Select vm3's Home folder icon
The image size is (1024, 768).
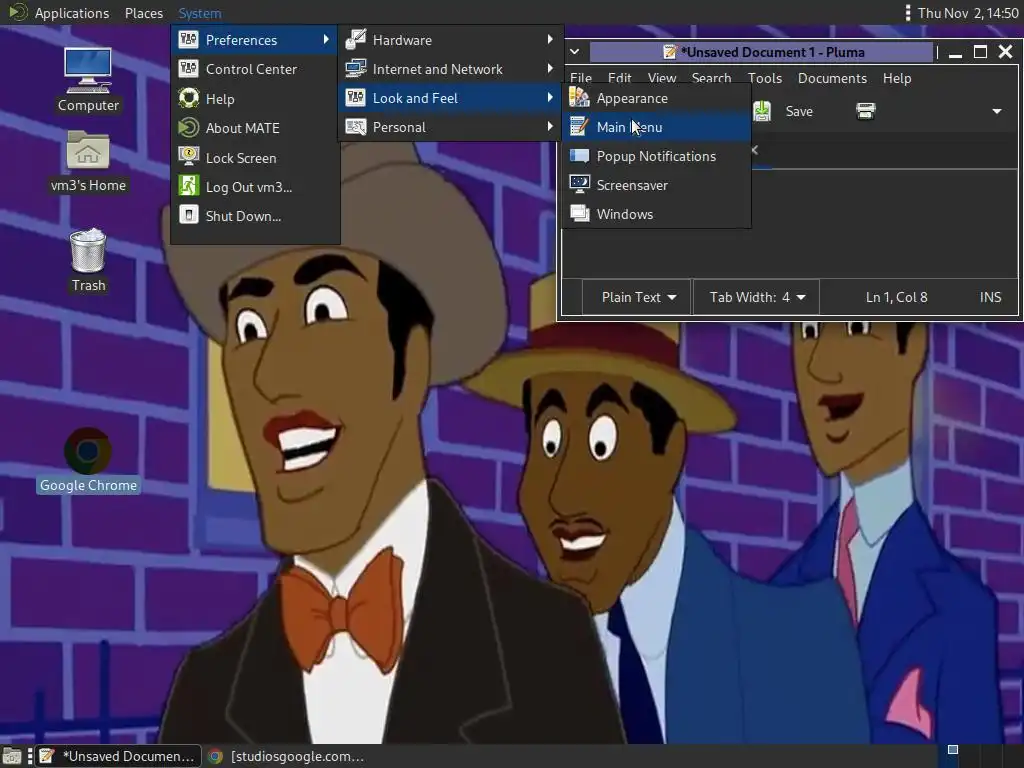88,152
